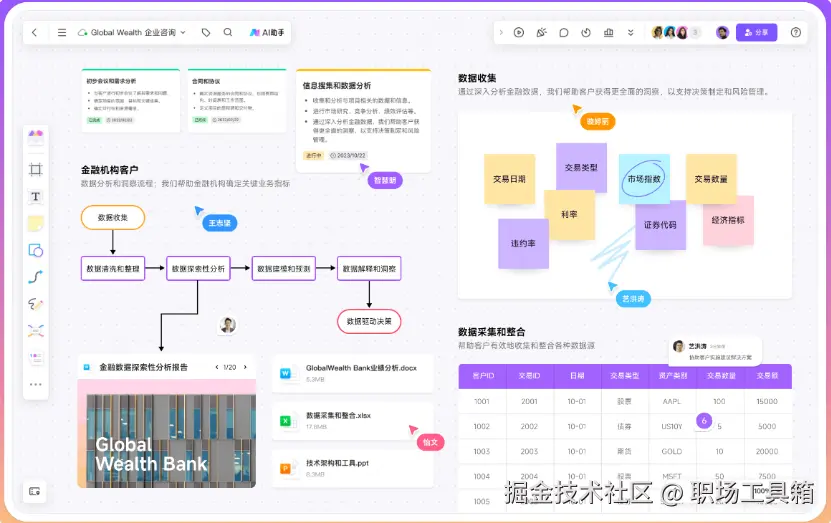The height and width of the screenshot is (523, 831).
Task: Select the Text tool
Action: (36, 197)
